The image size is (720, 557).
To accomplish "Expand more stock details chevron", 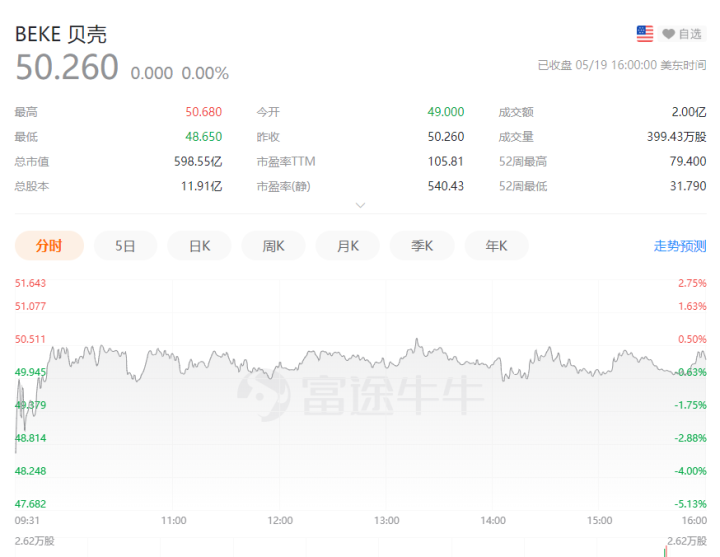I will coord(360,205).
